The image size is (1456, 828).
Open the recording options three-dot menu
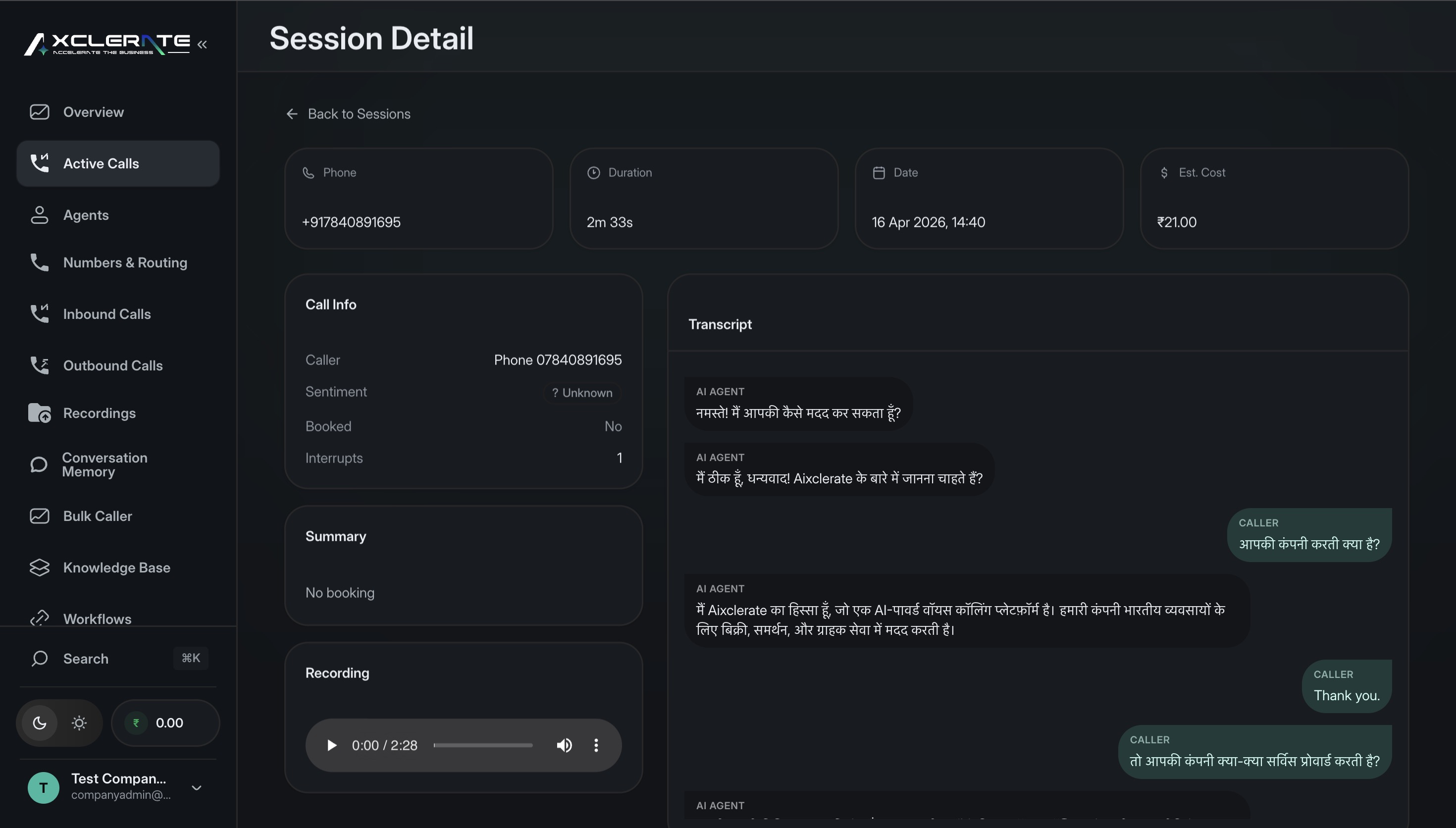pyautogui.click(x=596, y=745)
